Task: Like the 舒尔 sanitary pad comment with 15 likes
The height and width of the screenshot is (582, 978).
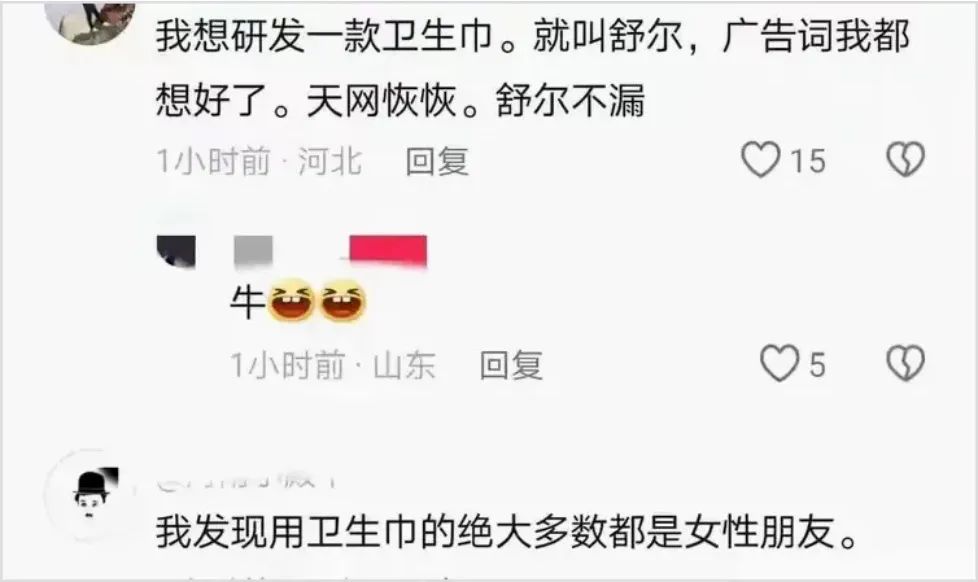Action: pyautogui.click(x=760, y=159)
